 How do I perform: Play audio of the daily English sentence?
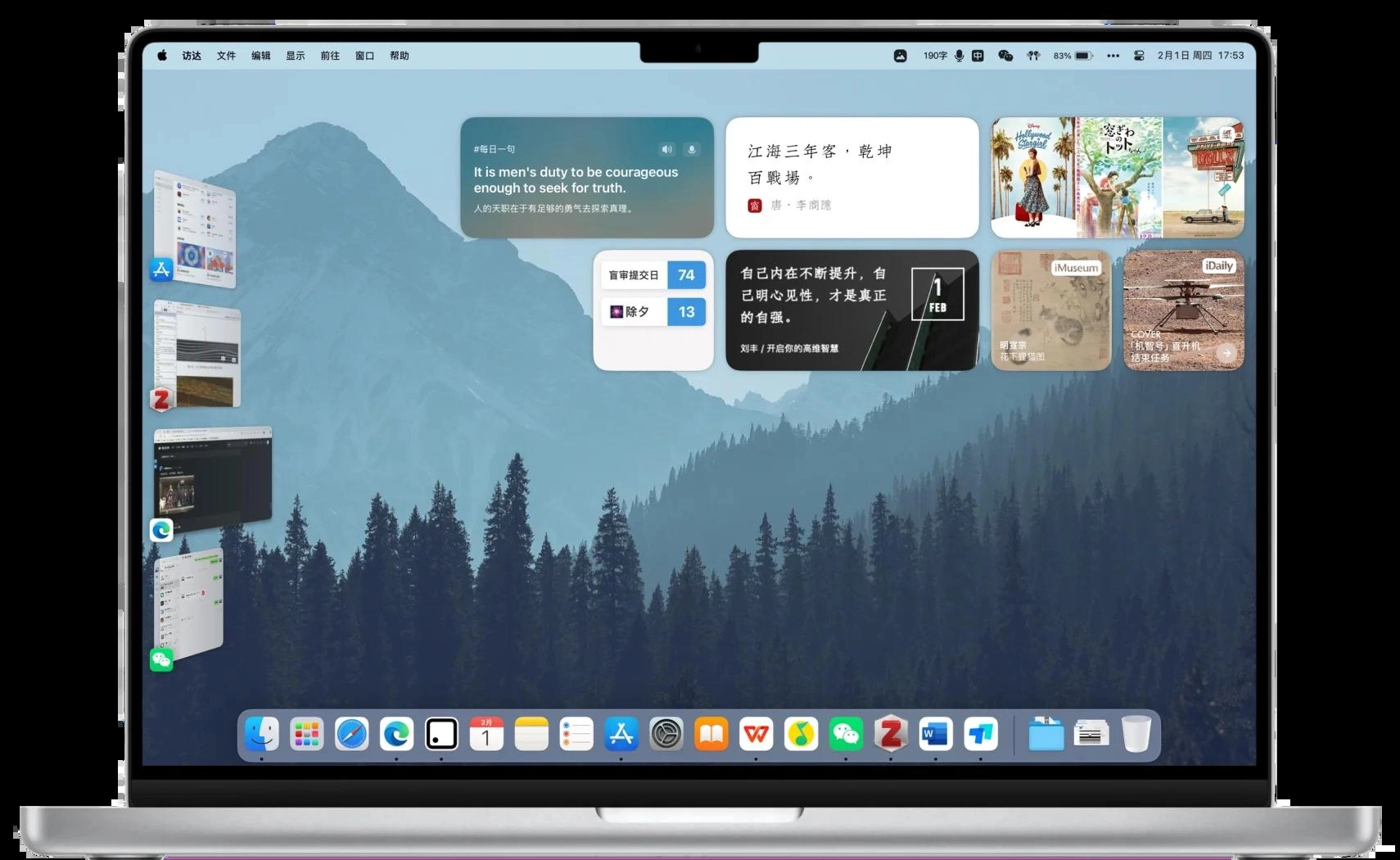(x=666, y=149)
